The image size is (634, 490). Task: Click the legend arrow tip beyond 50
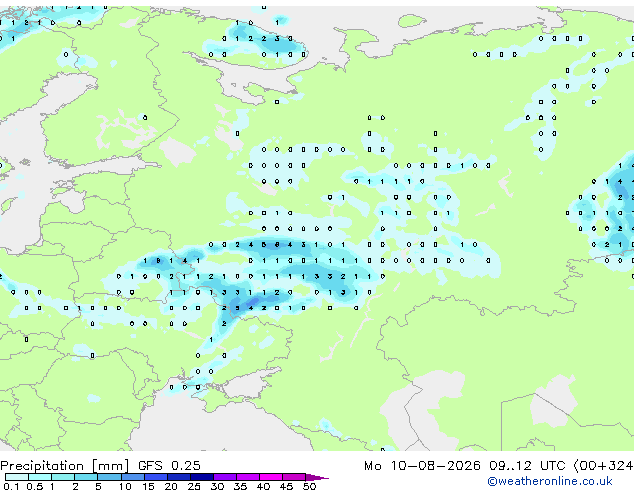(x=317, y=478)
